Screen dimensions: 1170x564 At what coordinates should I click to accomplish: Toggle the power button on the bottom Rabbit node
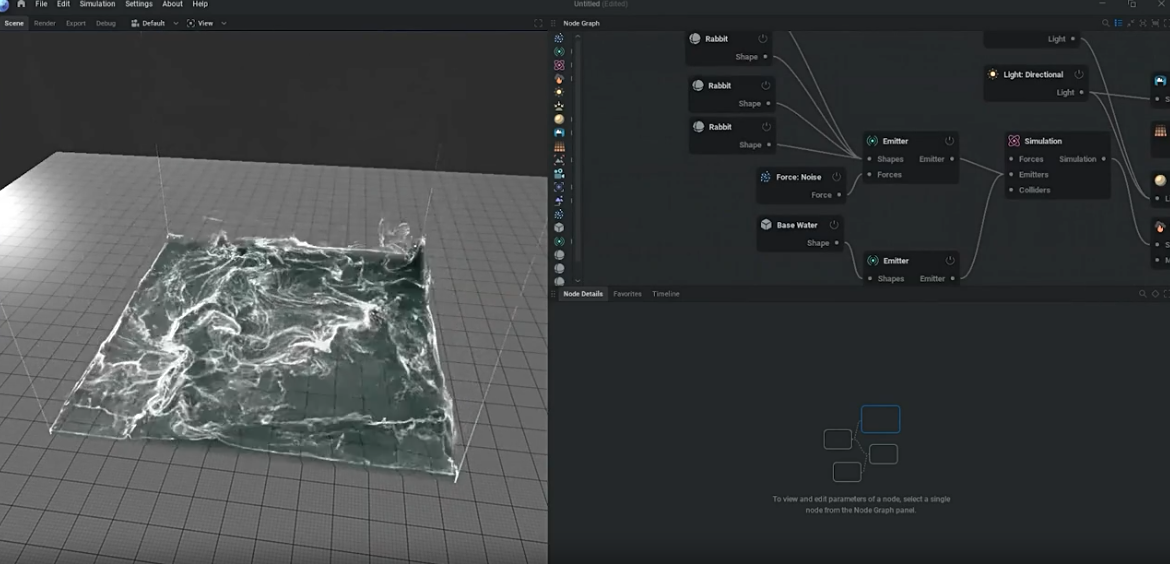tap(766, 127)
